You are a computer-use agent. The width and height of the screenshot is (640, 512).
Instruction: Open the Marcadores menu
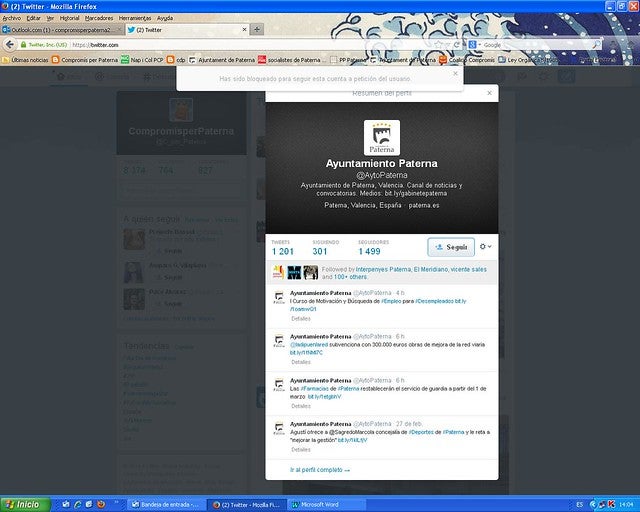point(99,18)
